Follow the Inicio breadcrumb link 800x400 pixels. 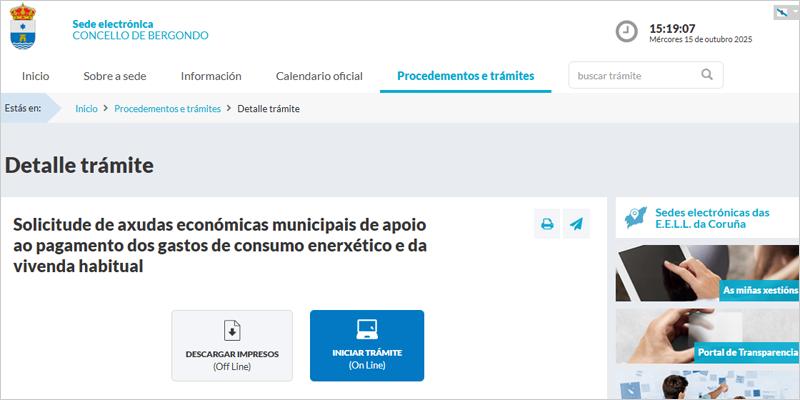(87, 108)
